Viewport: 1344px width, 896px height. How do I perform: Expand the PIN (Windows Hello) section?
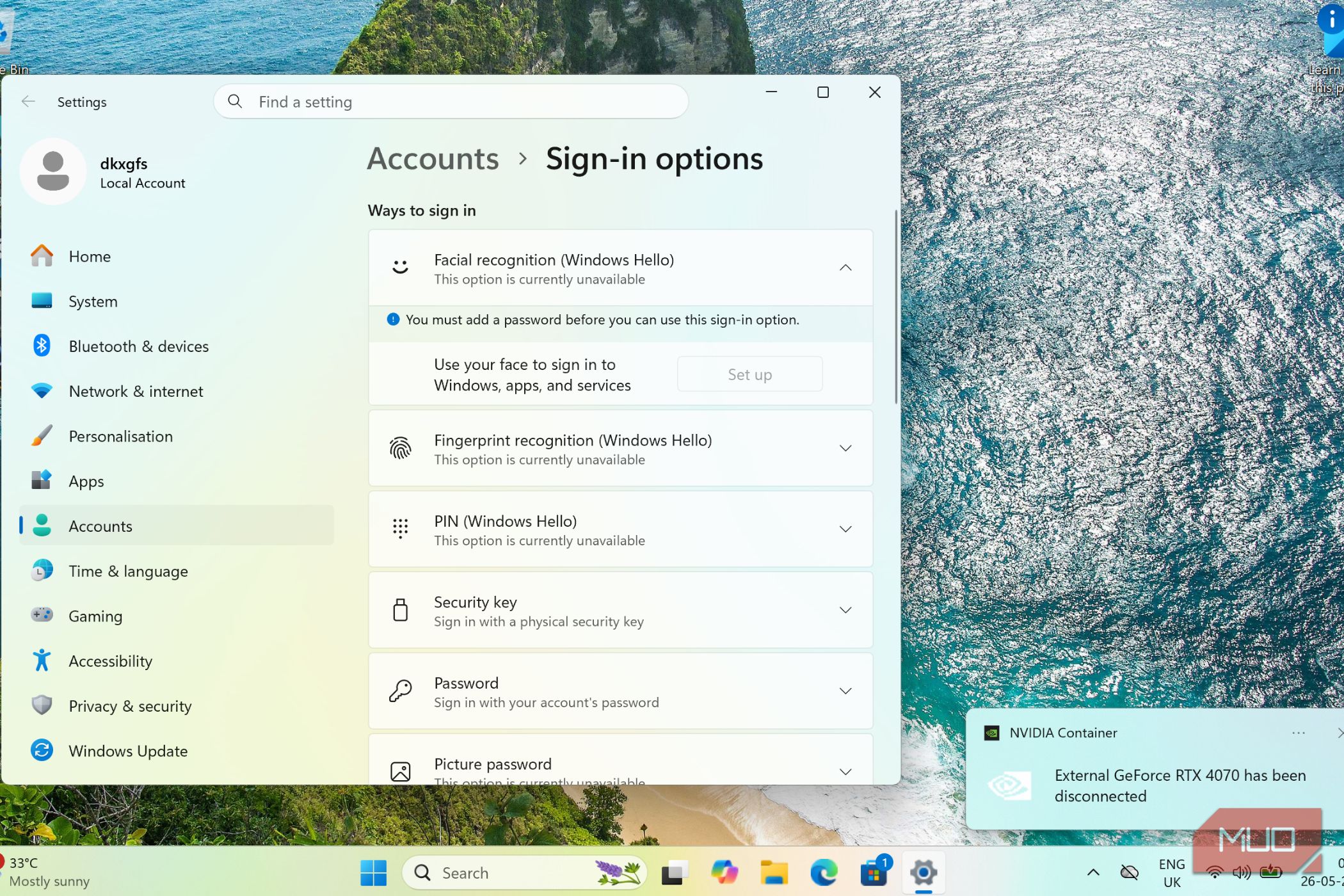(845, 529)
